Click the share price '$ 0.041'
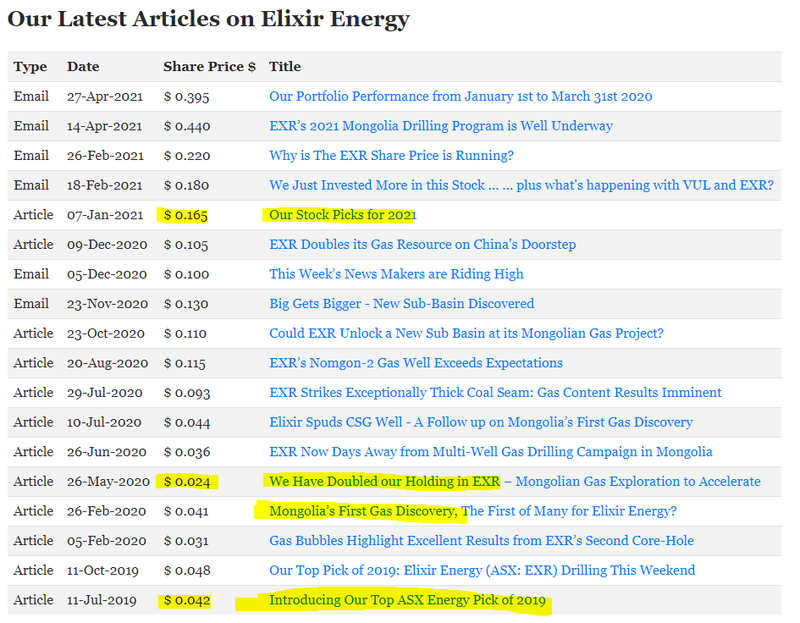 coord(186,511)
